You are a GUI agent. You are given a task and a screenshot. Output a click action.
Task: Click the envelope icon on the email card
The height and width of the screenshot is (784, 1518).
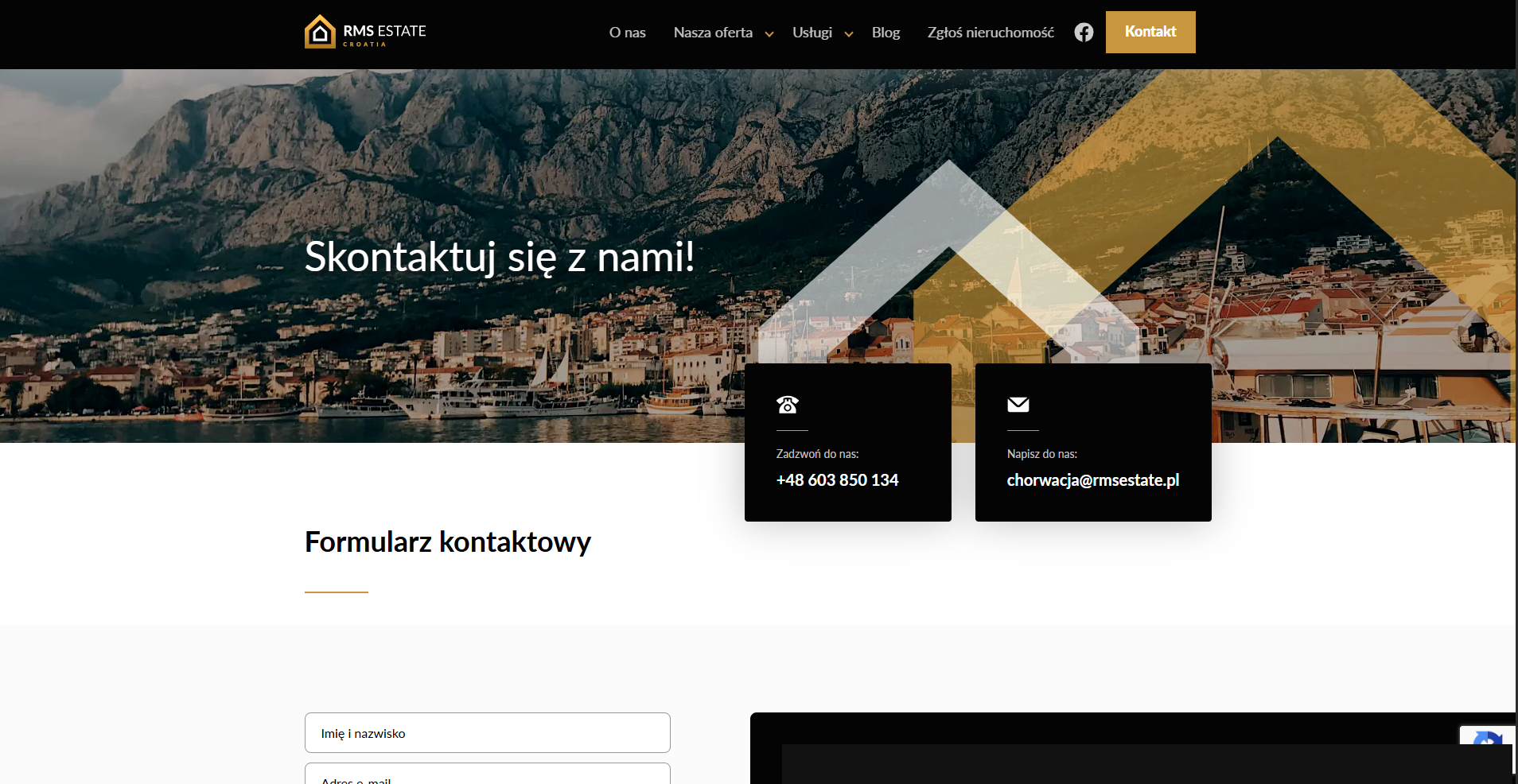tap(1018, 405)
